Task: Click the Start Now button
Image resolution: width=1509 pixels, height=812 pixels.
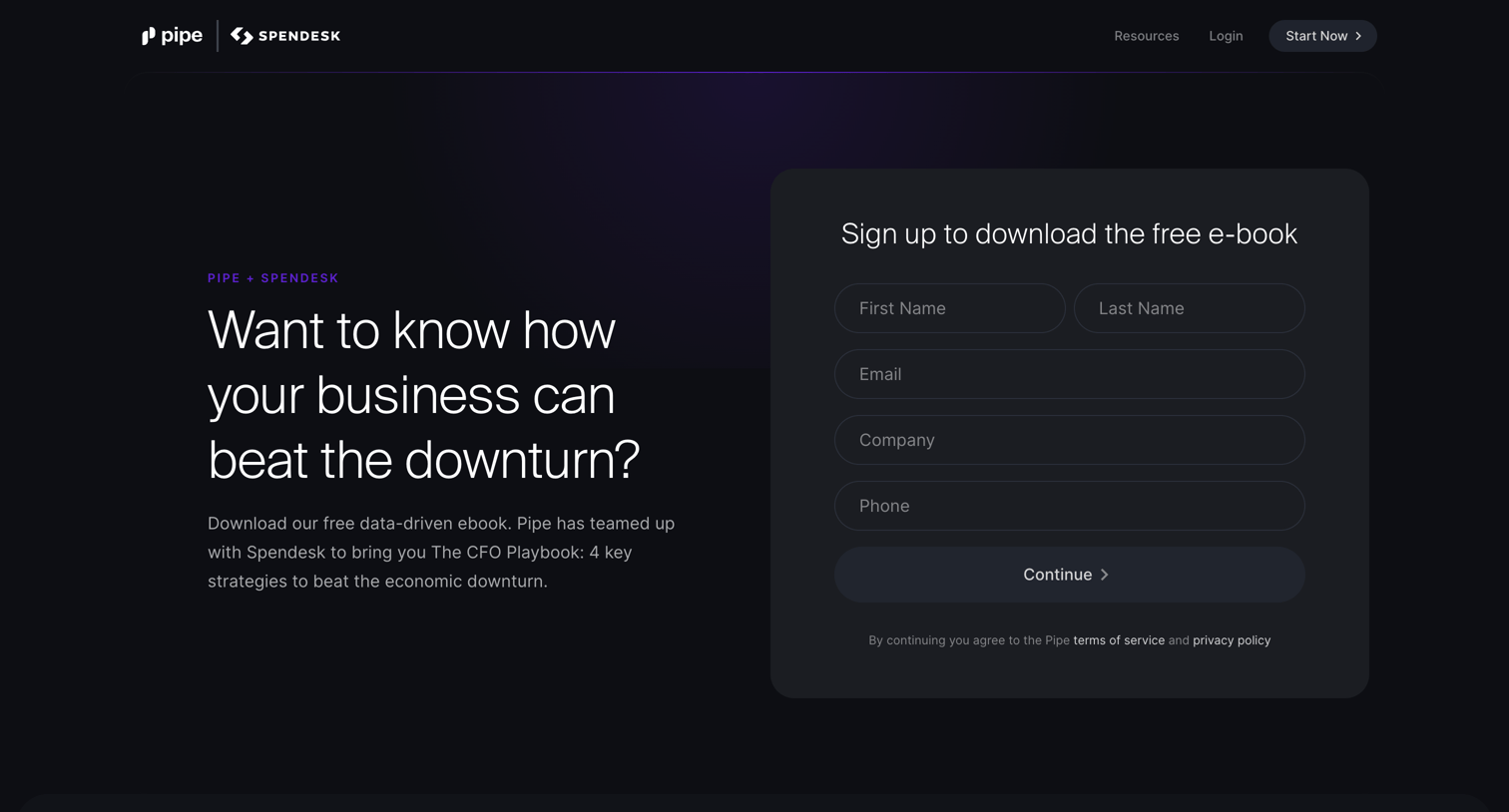Action: (1322, 36)
